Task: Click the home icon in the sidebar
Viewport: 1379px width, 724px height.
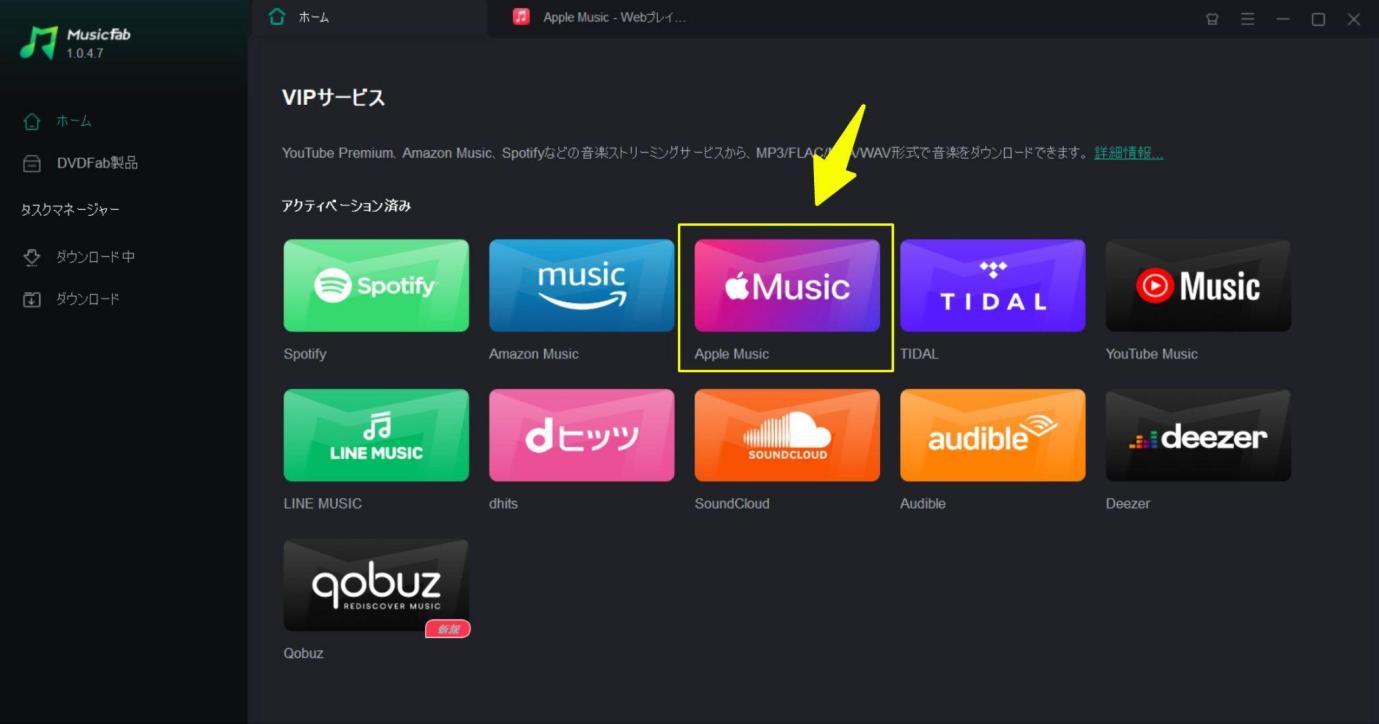Action: (x=32, y=121)
